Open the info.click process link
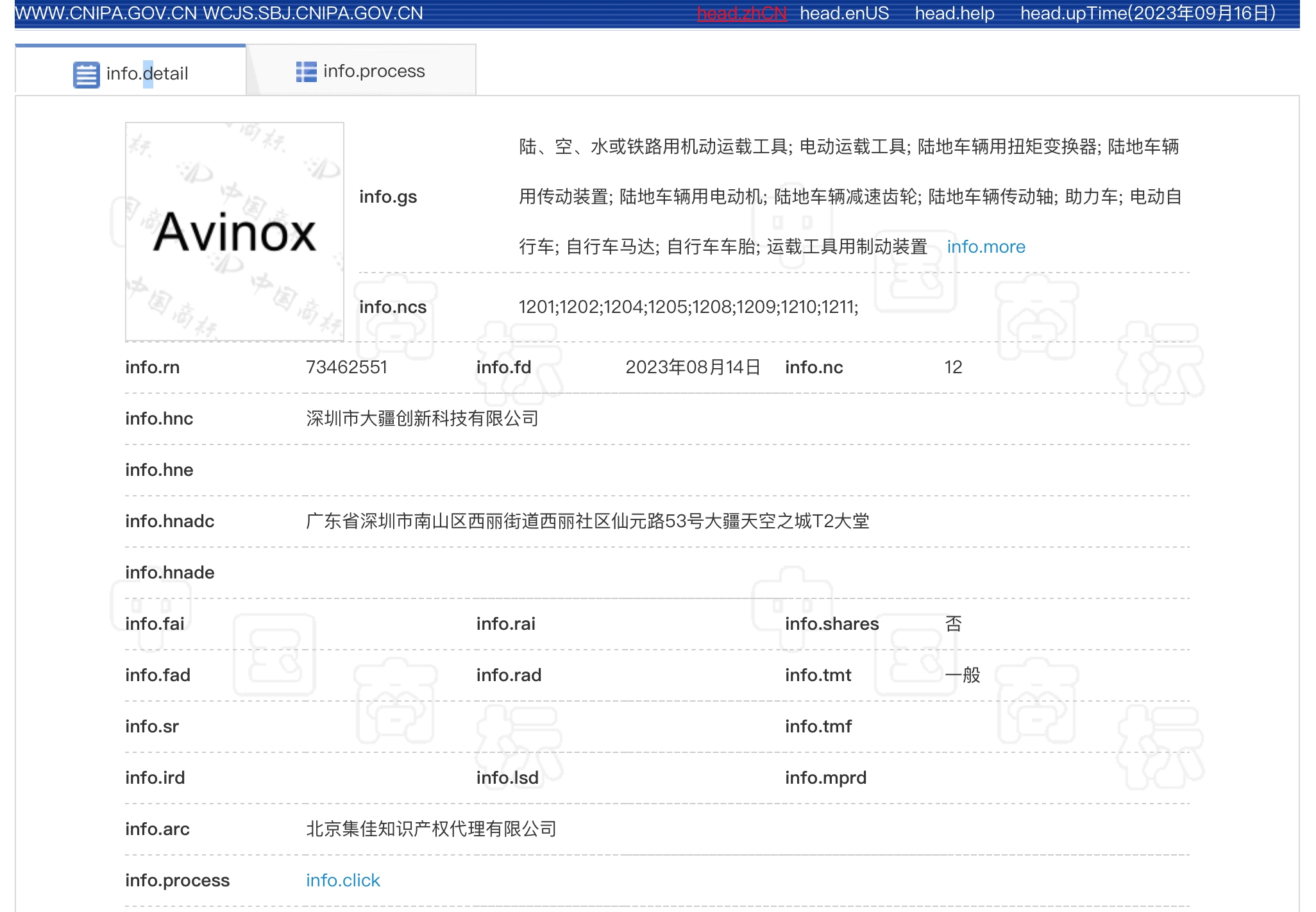 point(343,881)
